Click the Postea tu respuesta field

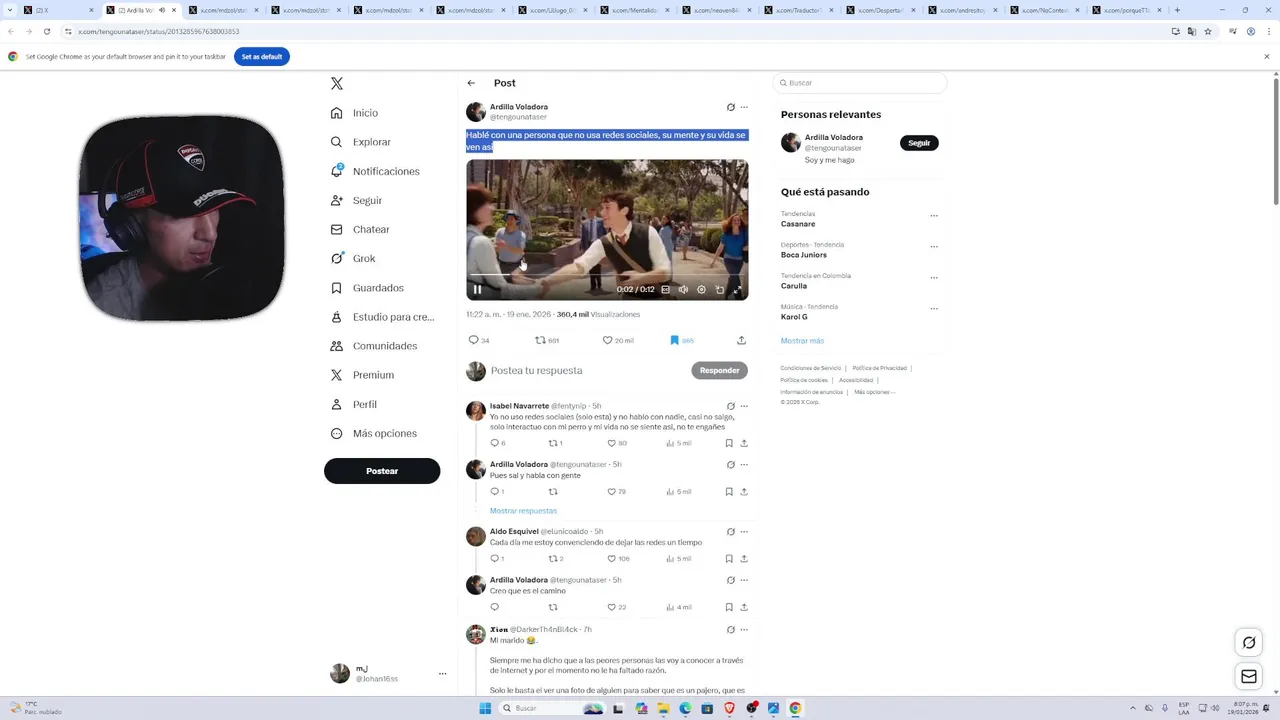pos(586,370)
